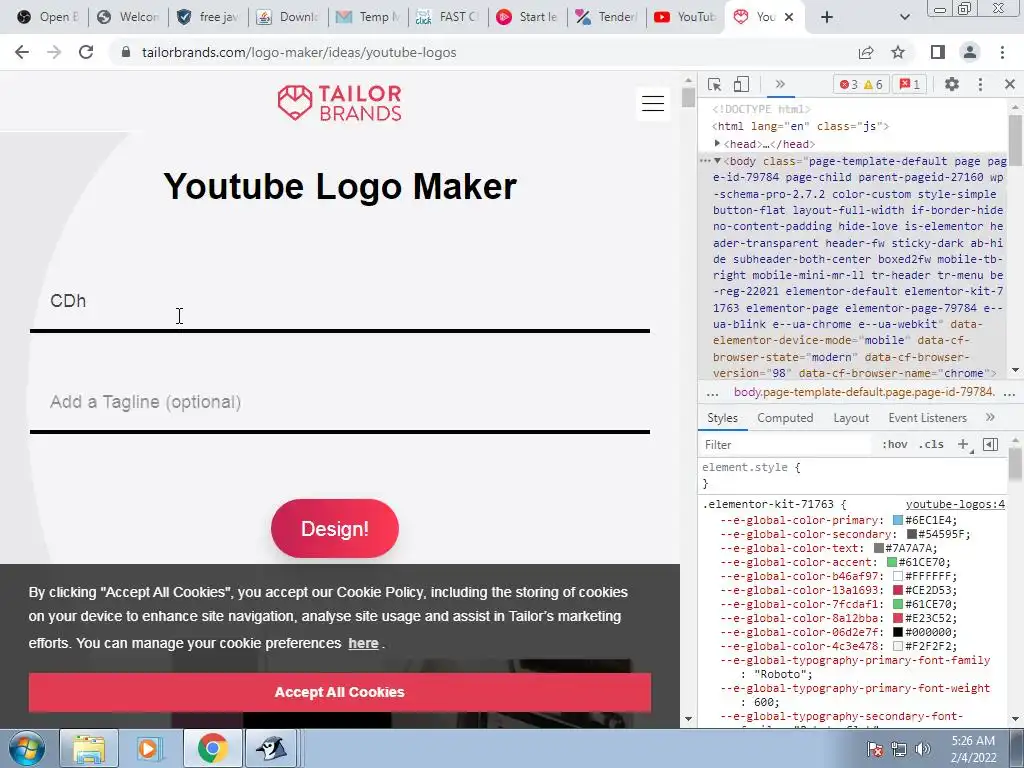Click Chrome icon in taskbar
The image size is (1024, 768).
(212, 748)
